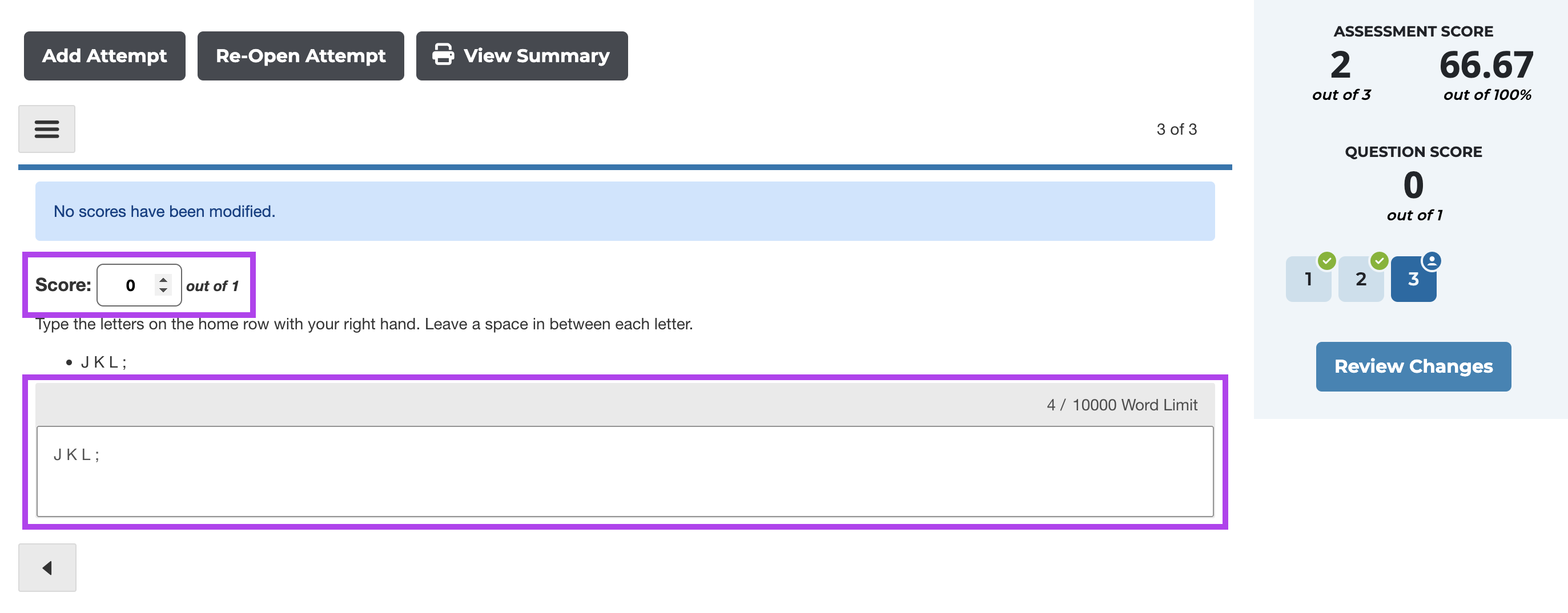Image resolution: width=1568 pixels, height=613 pixels.
Task: Go to question 1 tile
Action: pyautogui.click(x=1308, y=279)
